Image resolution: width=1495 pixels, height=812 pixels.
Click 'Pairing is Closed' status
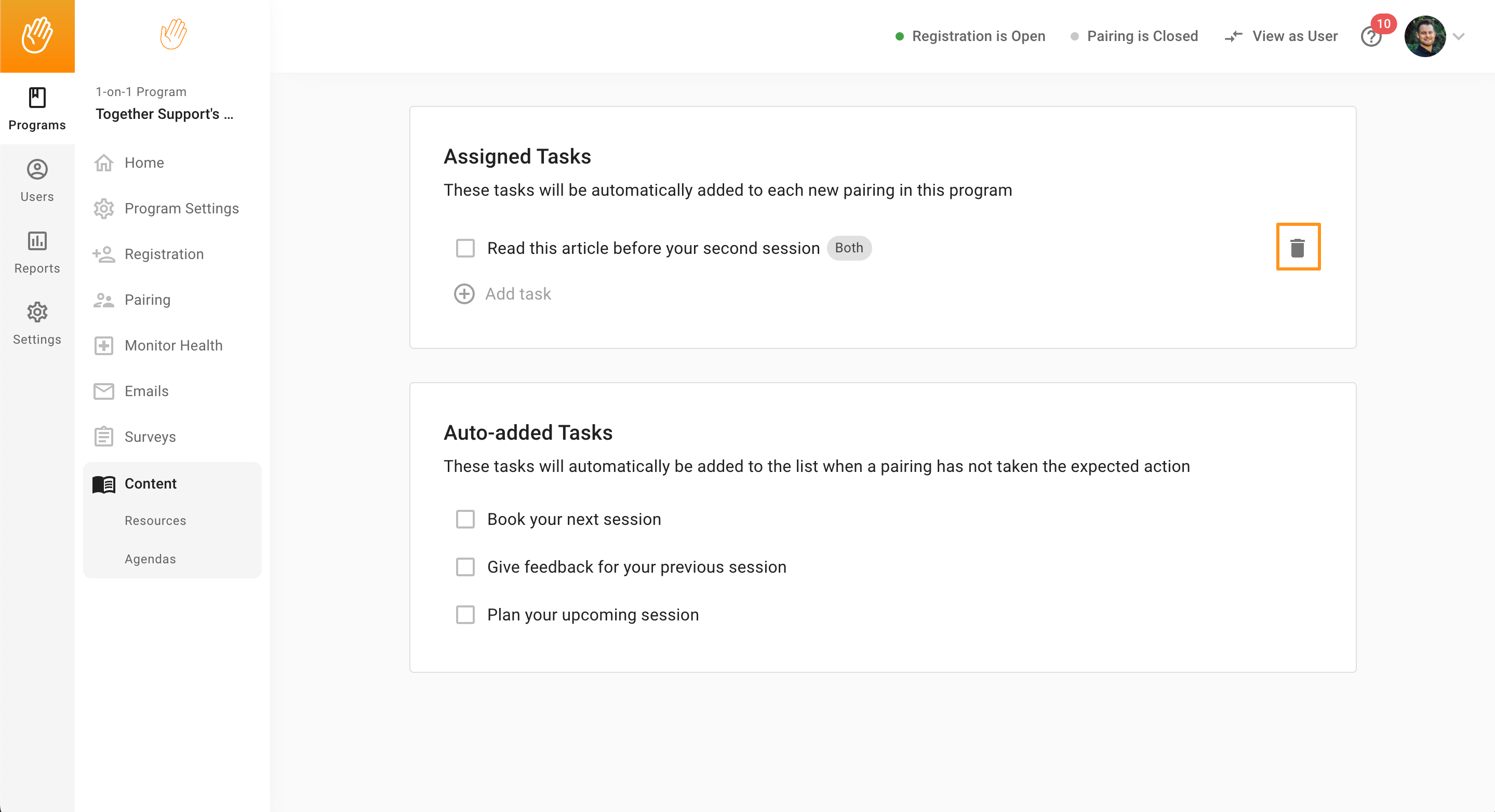coord(1142,36)
